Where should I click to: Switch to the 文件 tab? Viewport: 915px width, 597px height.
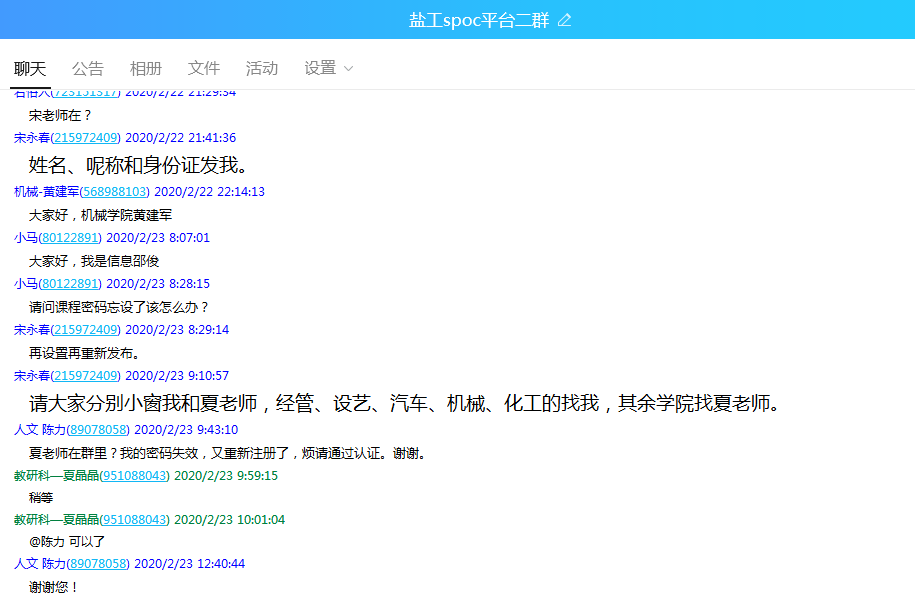[x=204, y=68]
